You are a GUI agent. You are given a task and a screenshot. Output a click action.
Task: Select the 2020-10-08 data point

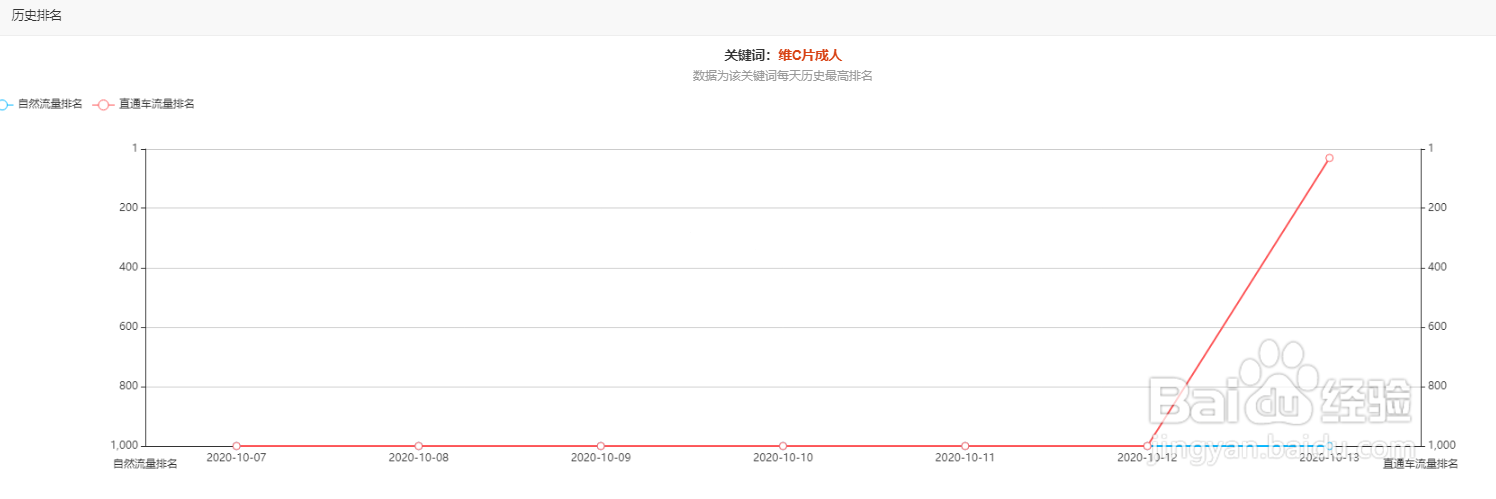(418, 446)
